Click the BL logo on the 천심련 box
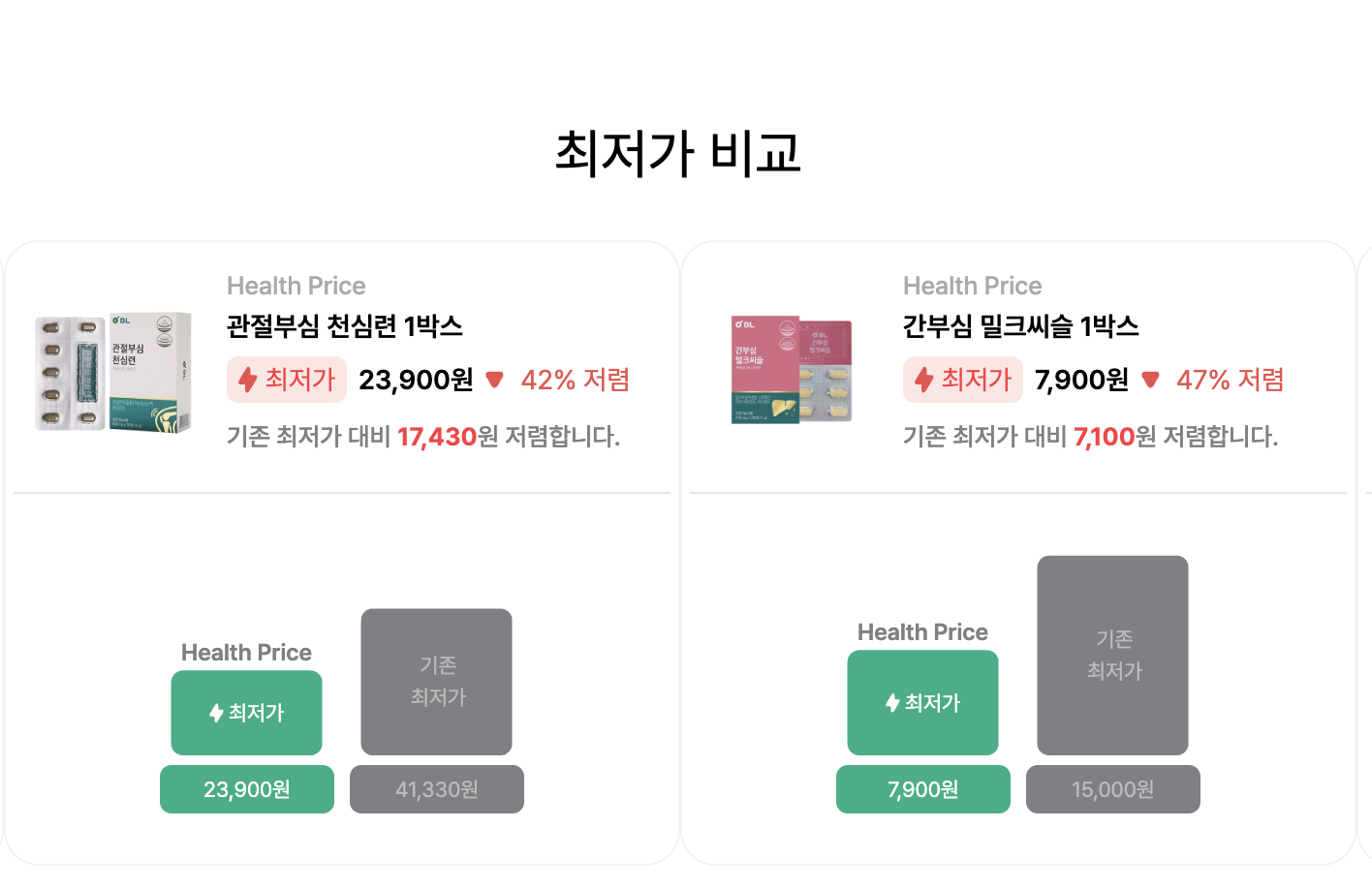 tap(121, 320)
